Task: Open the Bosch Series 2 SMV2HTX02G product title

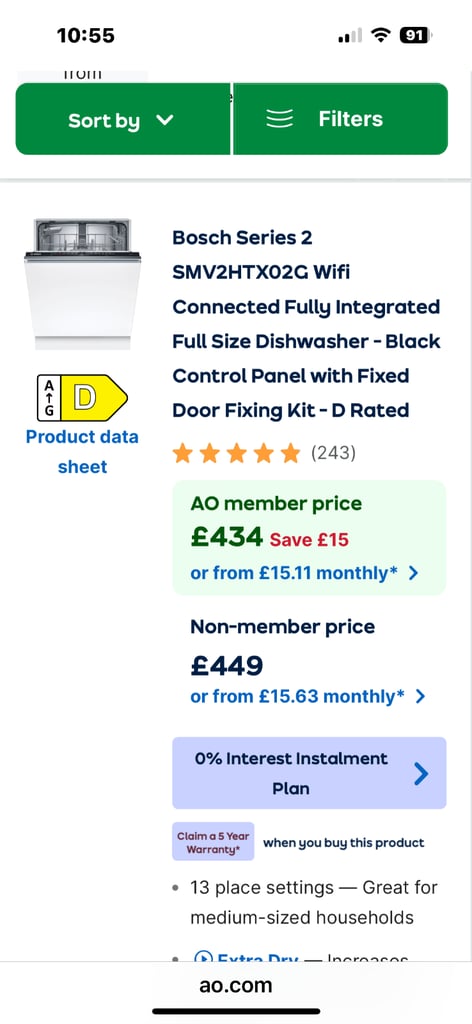Action: [306, 324]
